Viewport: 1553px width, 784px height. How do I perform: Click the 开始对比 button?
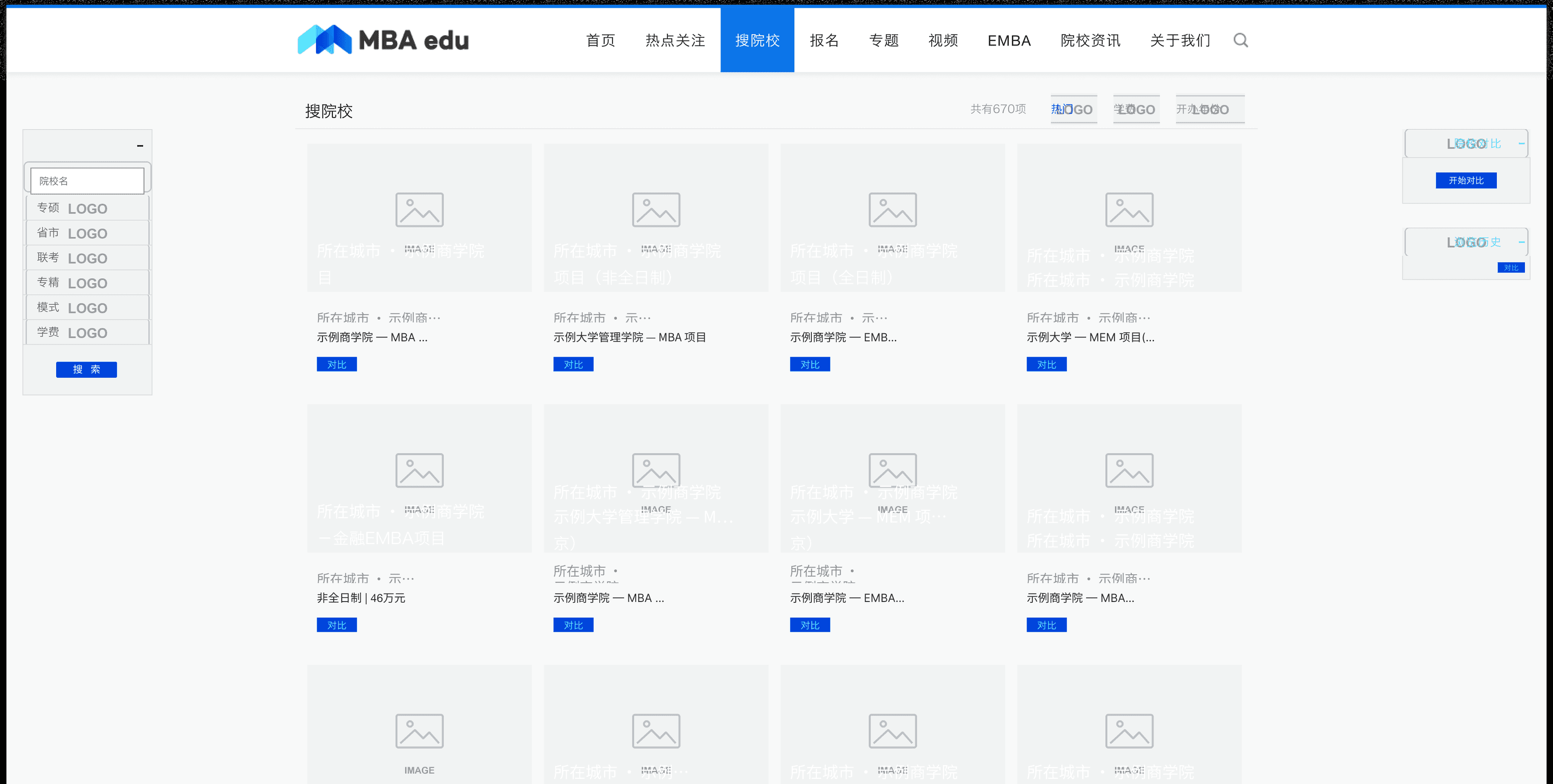1466,180
